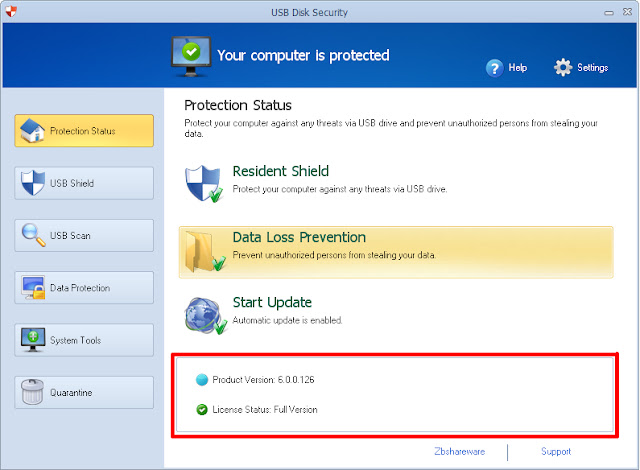Click the Settings gear icon
This screenshot has width=640, height=470.
563,67
